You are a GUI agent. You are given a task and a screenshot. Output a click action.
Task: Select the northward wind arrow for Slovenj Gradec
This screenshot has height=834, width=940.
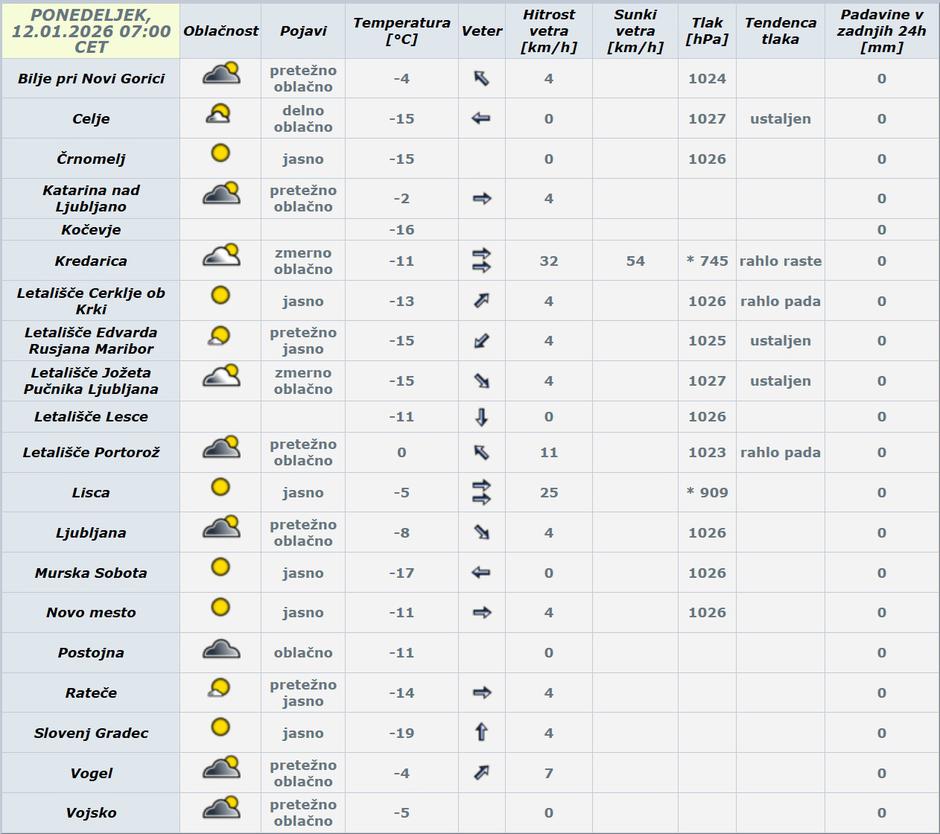482,730
